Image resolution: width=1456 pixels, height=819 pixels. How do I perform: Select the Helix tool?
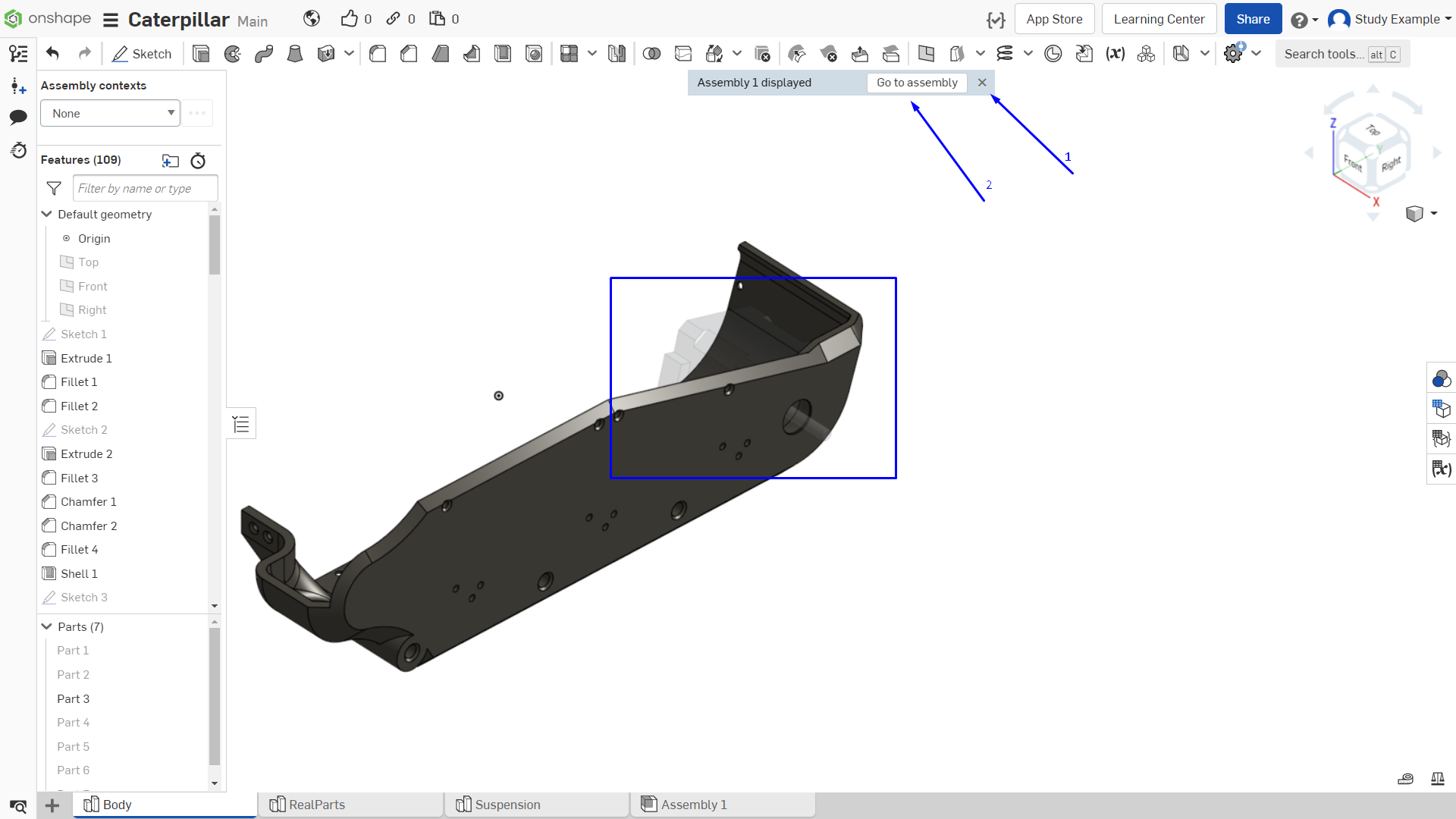(1005, 54)
